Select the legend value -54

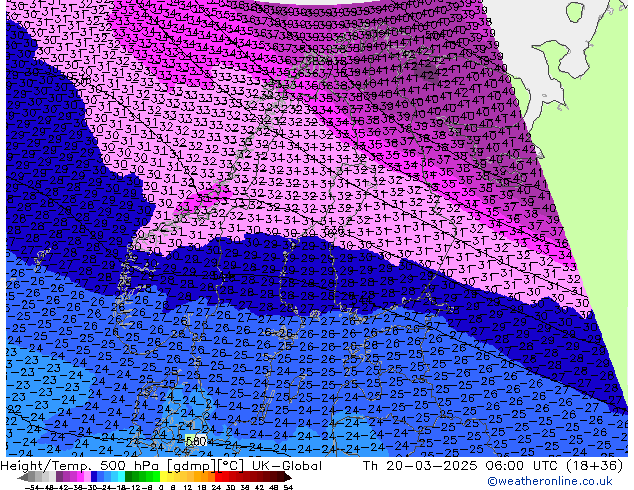(x=32, y=487)
